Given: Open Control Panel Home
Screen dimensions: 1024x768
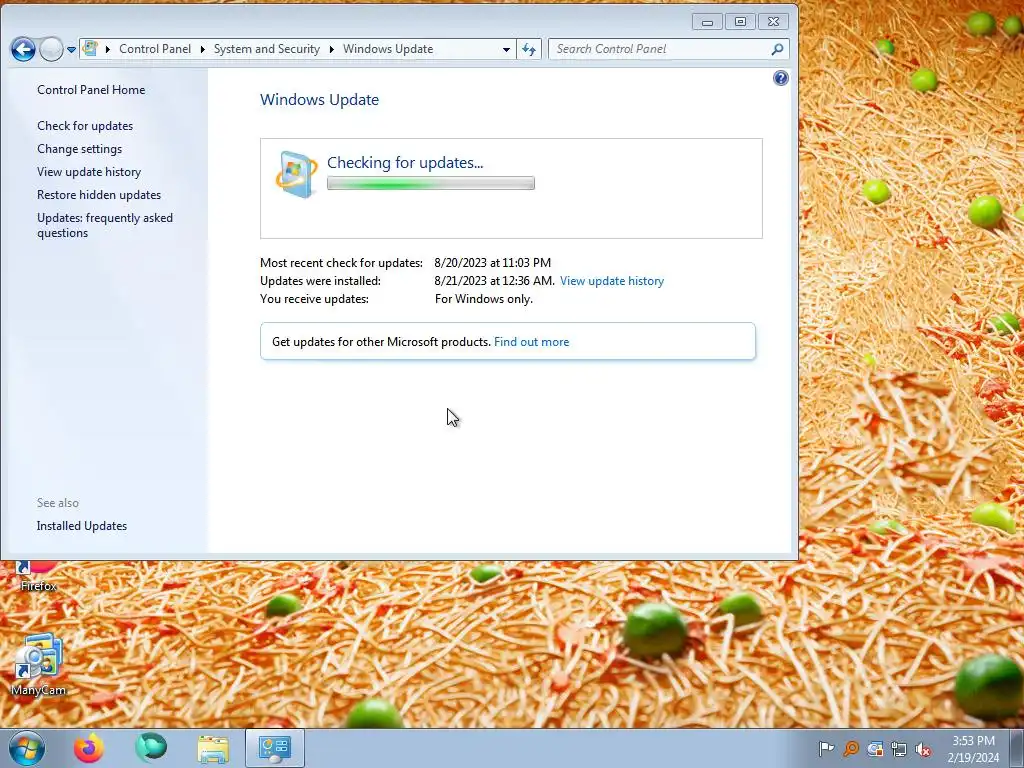Looking at the screenshot, I should [91, 89].
